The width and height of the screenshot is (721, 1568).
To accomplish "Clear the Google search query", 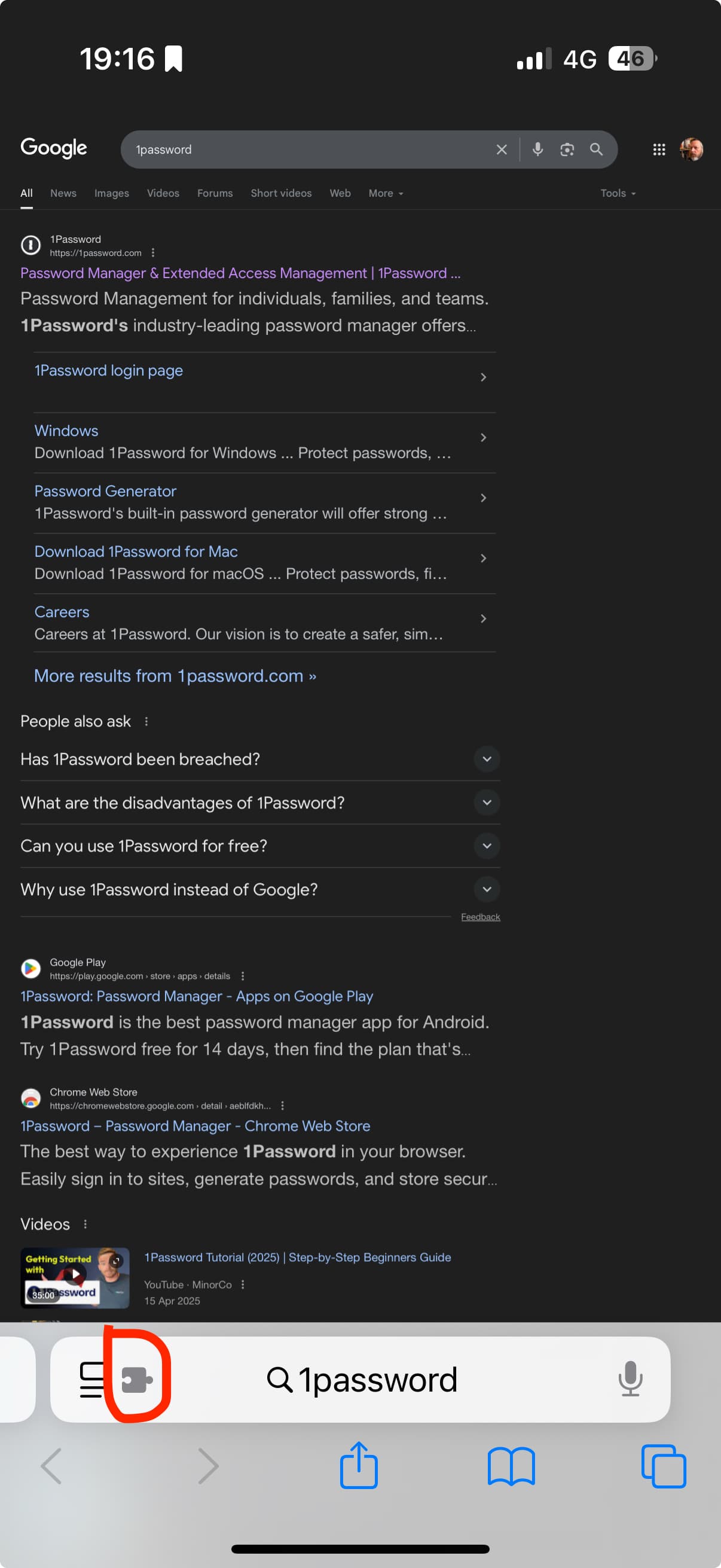I will (x=502, y=149).
